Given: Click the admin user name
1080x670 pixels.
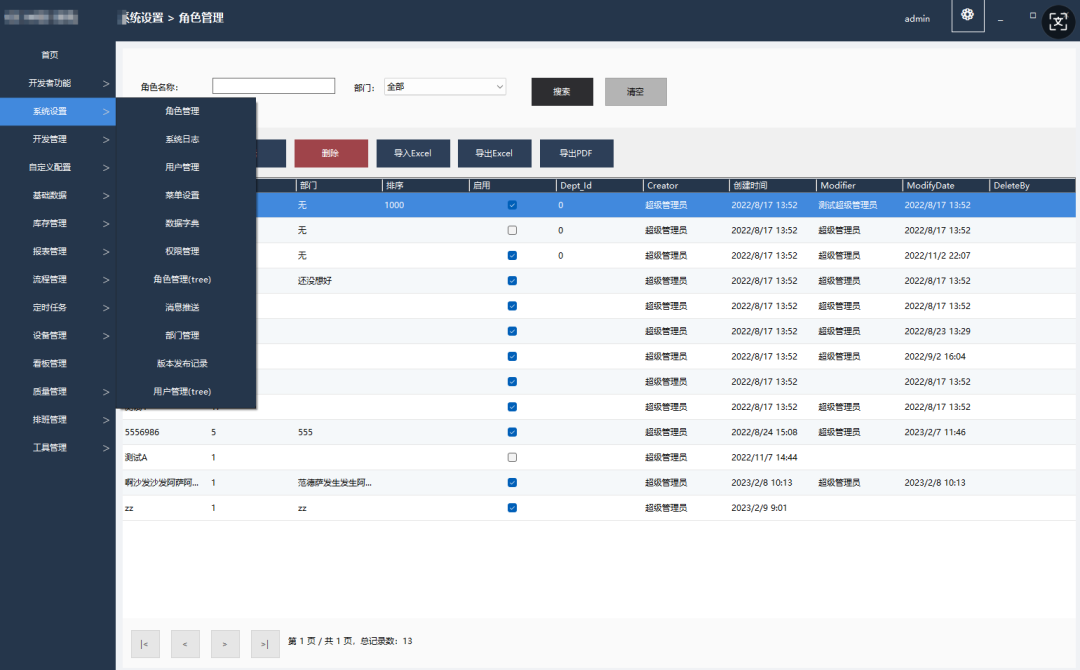Looking at the screenshot, I should coord(917,19).
